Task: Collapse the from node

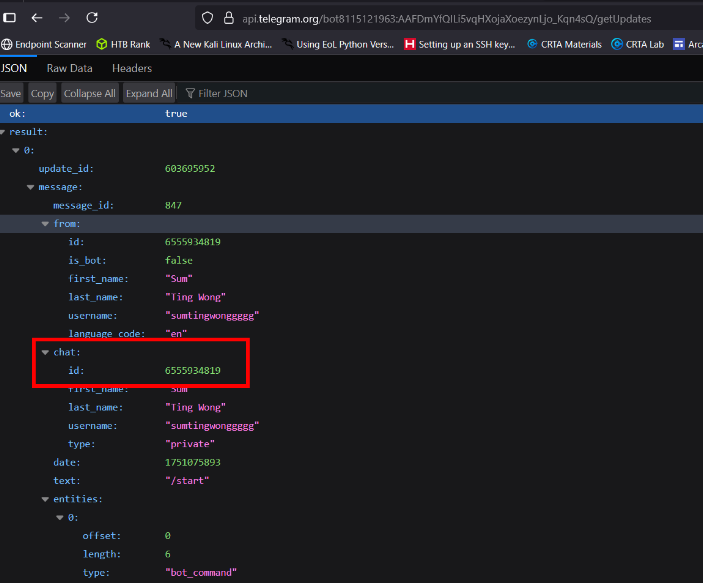Action: pyautogui.click(x=45, y=224)
